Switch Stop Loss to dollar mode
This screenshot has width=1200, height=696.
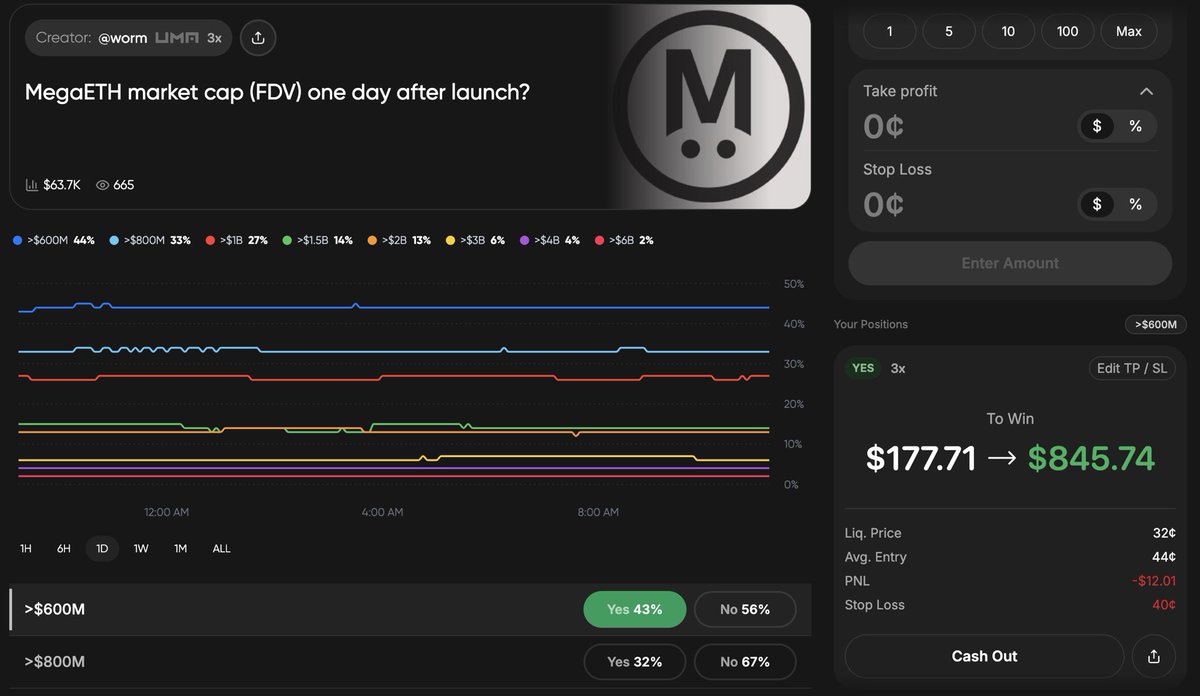point(1097,204)
